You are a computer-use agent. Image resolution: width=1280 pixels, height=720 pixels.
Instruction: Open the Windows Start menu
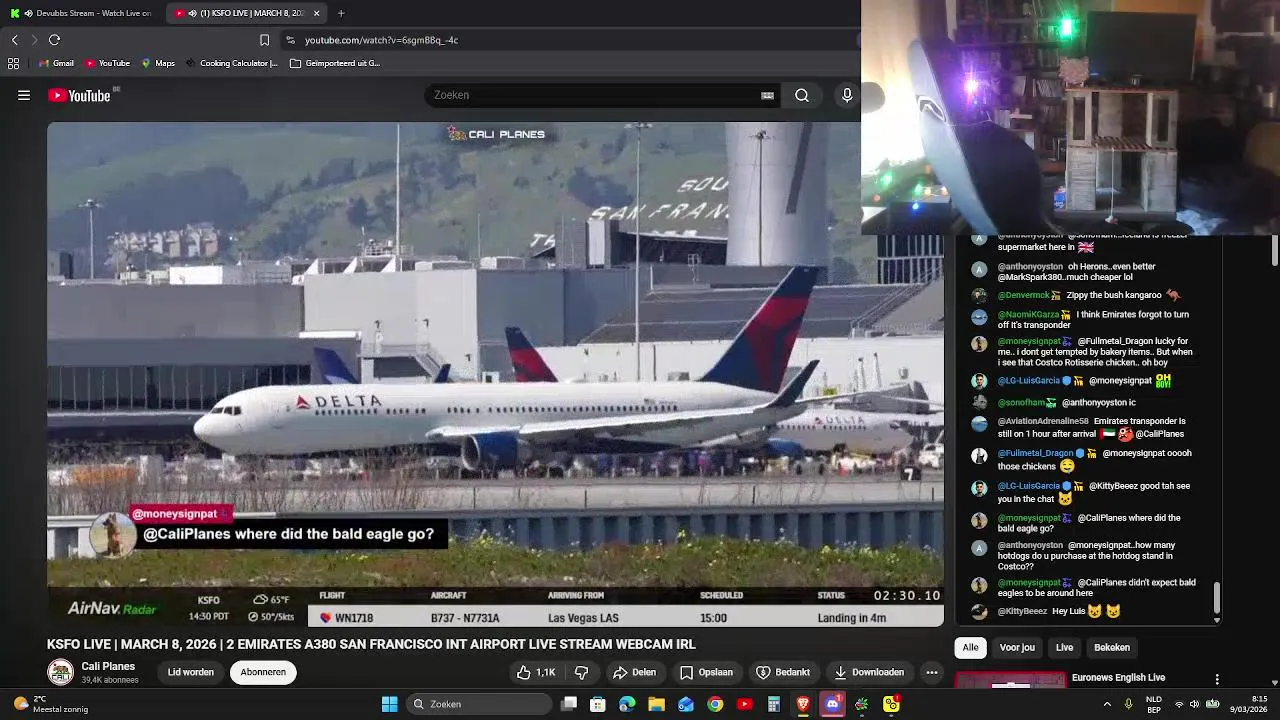[389, 704]
